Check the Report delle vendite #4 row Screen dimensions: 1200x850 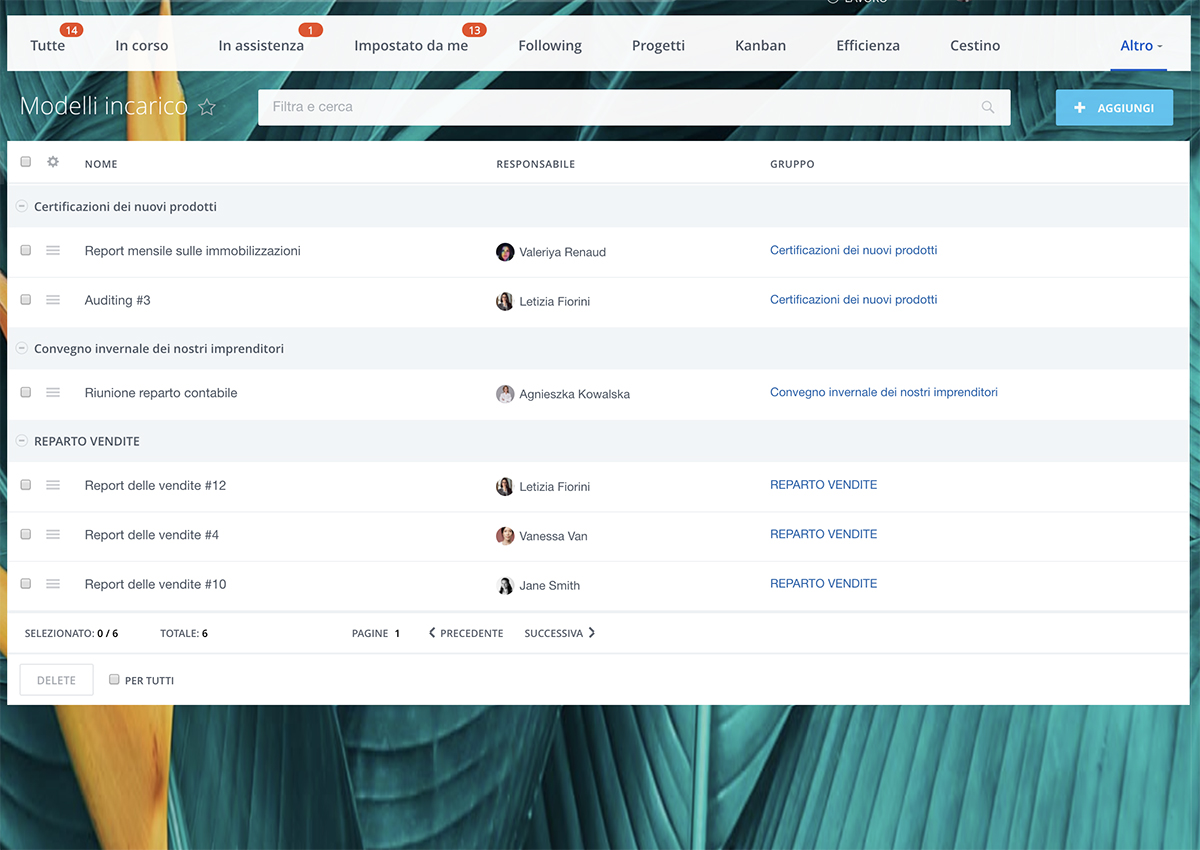click(26, 534)
